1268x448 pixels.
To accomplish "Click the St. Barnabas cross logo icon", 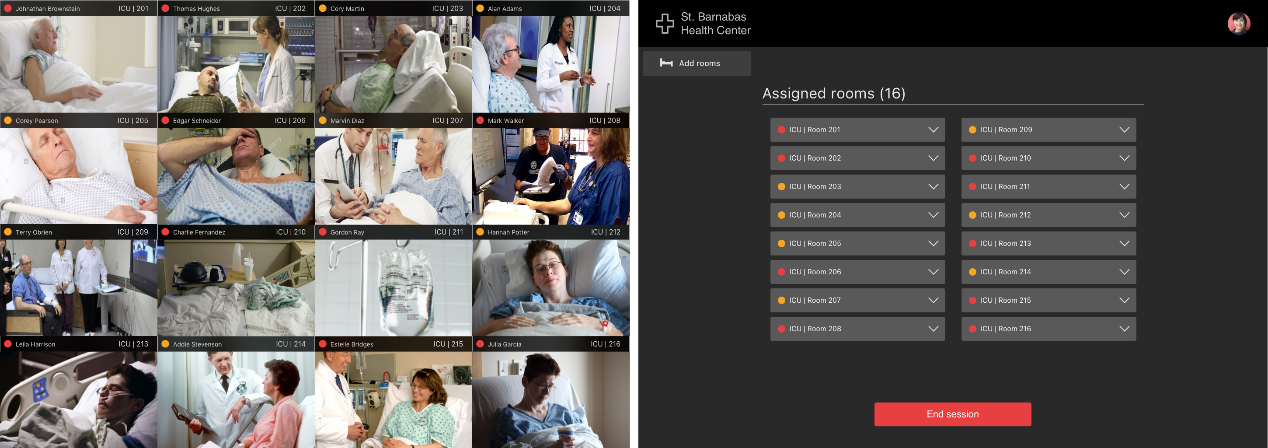I will [x=665, y=23].
